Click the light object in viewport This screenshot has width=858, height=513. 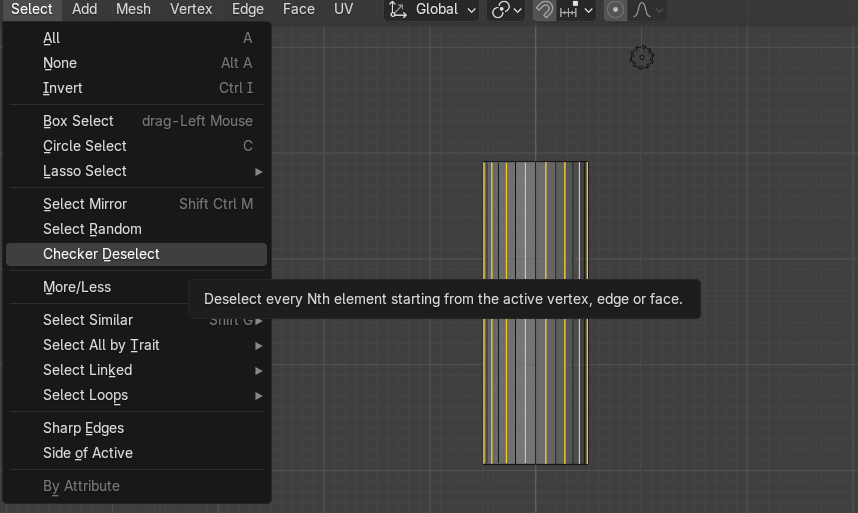[642, 58]
